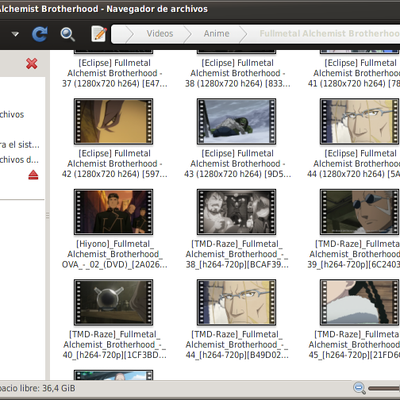
Task: Go to the Anime breadcrumb folder
Action: 216,34
